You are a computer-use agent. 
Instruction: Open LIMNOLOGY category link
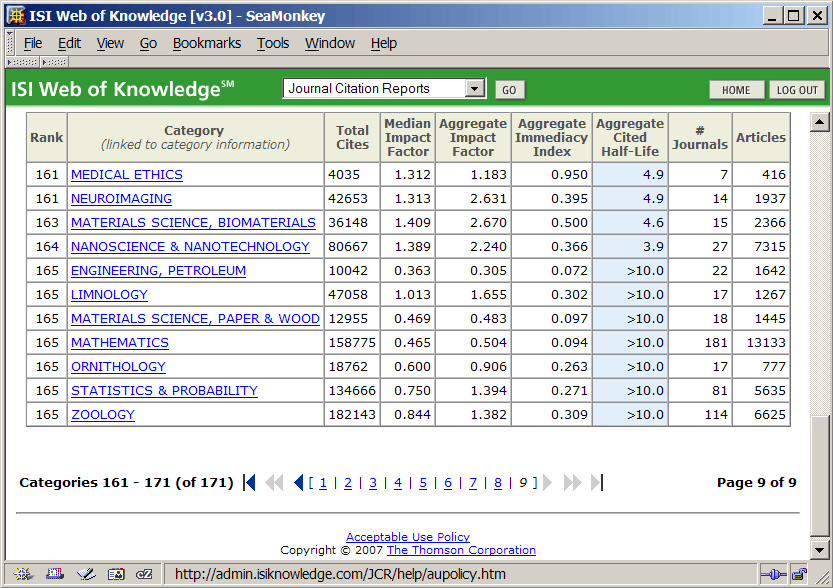109,295
